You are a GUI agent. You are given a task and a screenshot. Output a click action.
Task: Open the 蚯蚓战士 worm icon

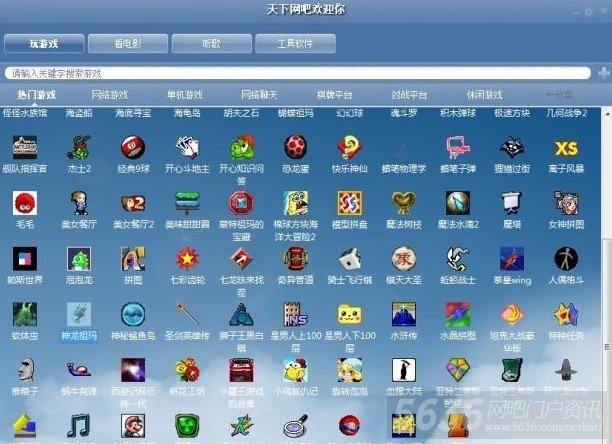click(458, 258)
